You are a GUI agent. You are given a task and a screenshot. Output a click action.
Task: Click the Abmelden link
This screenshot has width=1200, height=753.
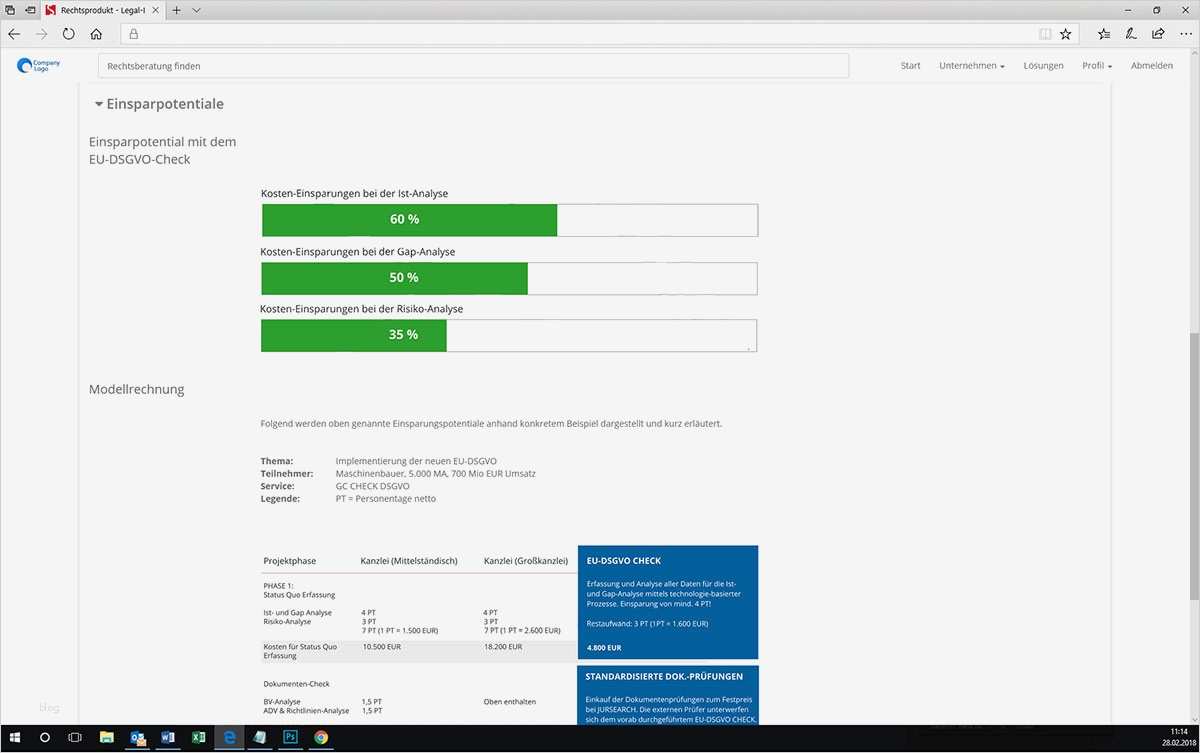(x=1152, y=65)
